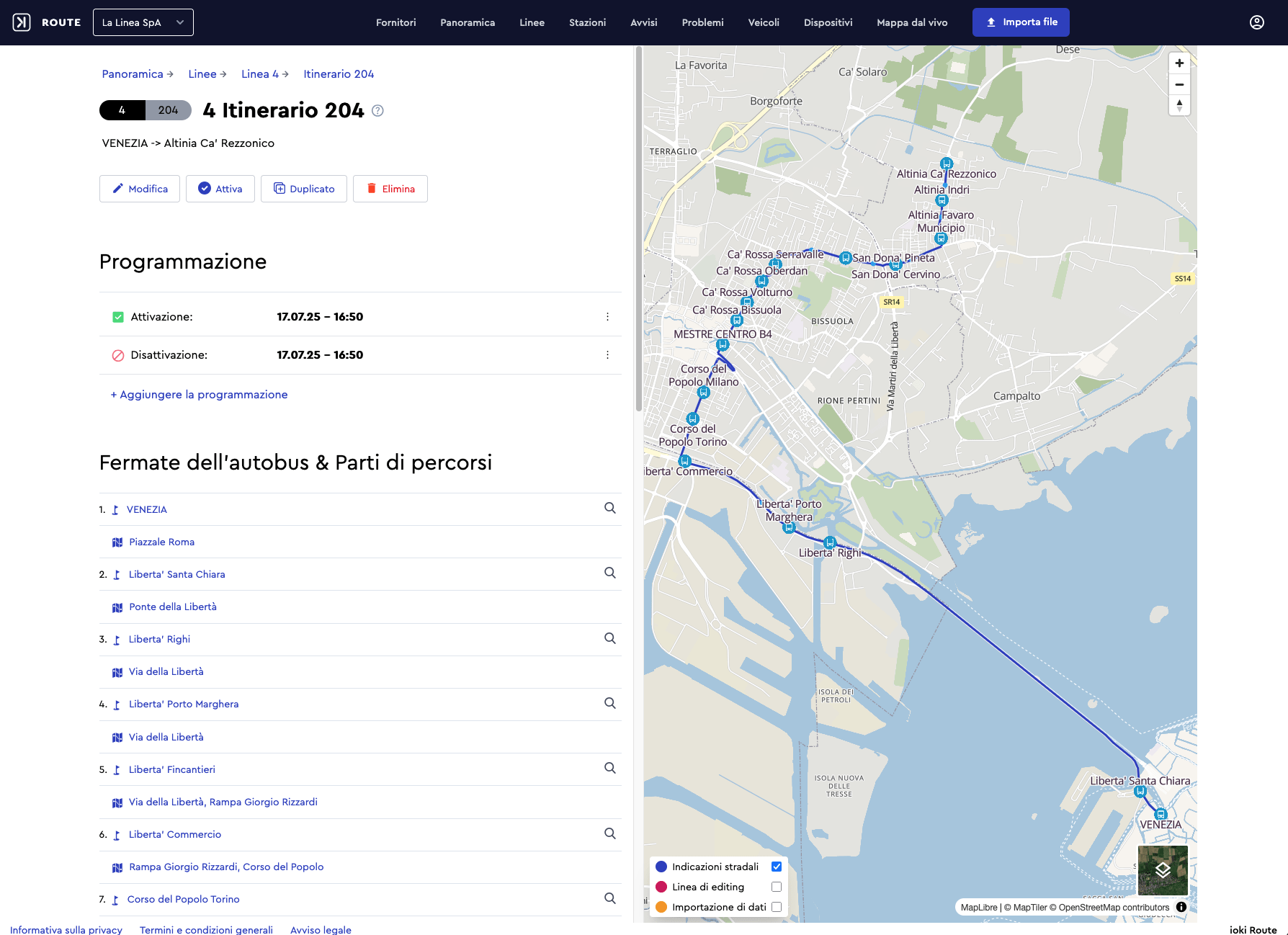Go to Stazioni menu
The height and width of the screenshot is (935, 1288).
pyautogui.click(x=587, y=22)
